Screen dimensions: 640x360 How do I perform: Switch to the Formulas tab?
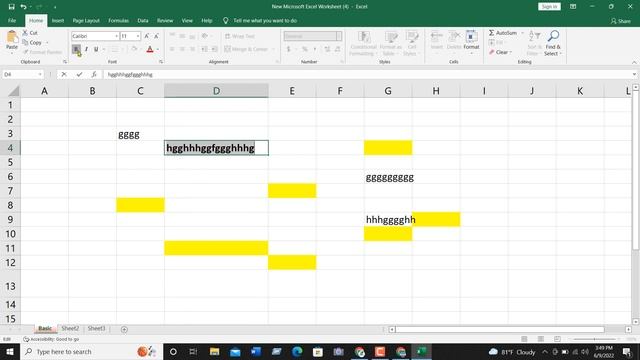pos(118,20)
